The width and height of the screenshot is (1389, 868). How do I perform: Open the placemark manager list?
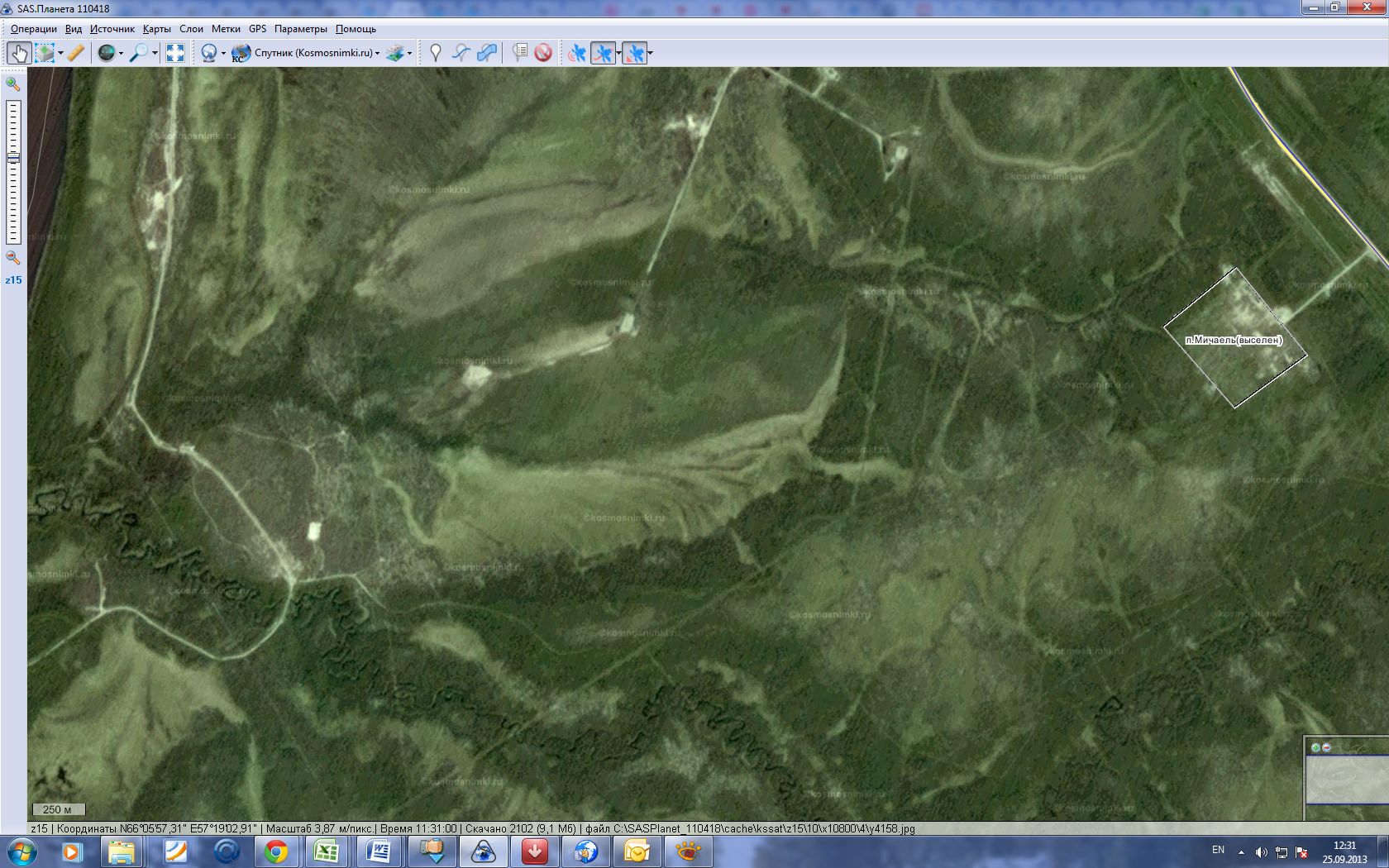pyautogui.click(x=519, y=53)
